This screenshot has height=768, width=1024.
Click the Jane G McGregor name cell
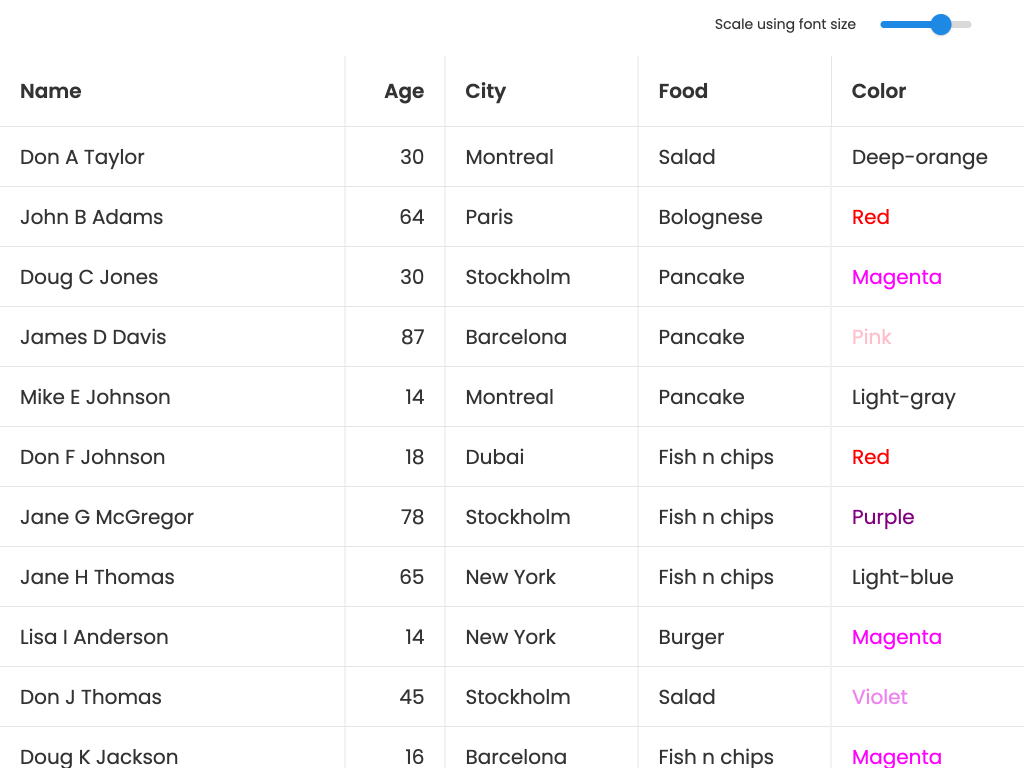[107, 517]
